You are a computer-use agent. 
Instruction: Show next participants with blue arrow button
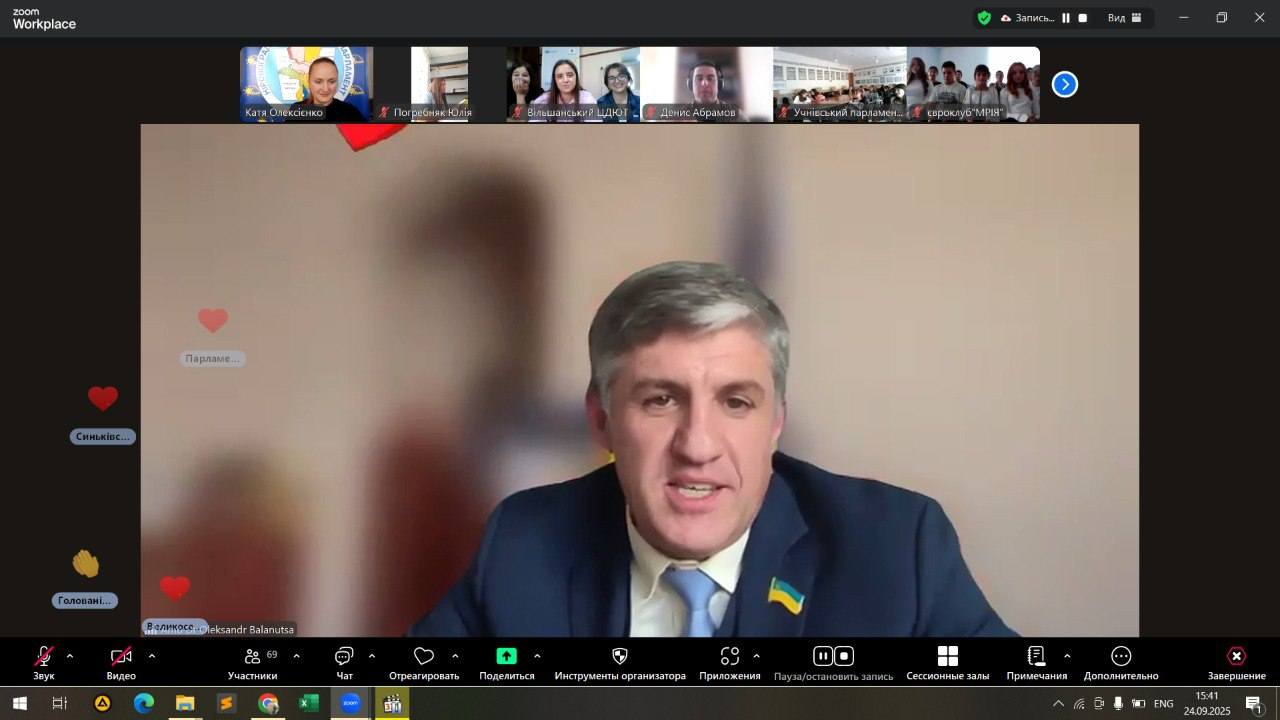tap(1065, 85)
